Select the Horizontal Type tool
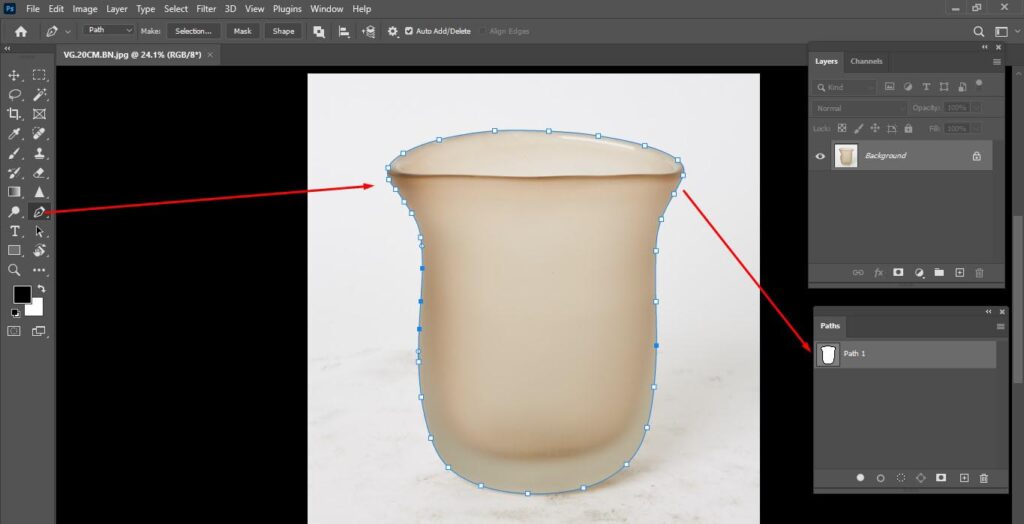 tap(14, 231)
